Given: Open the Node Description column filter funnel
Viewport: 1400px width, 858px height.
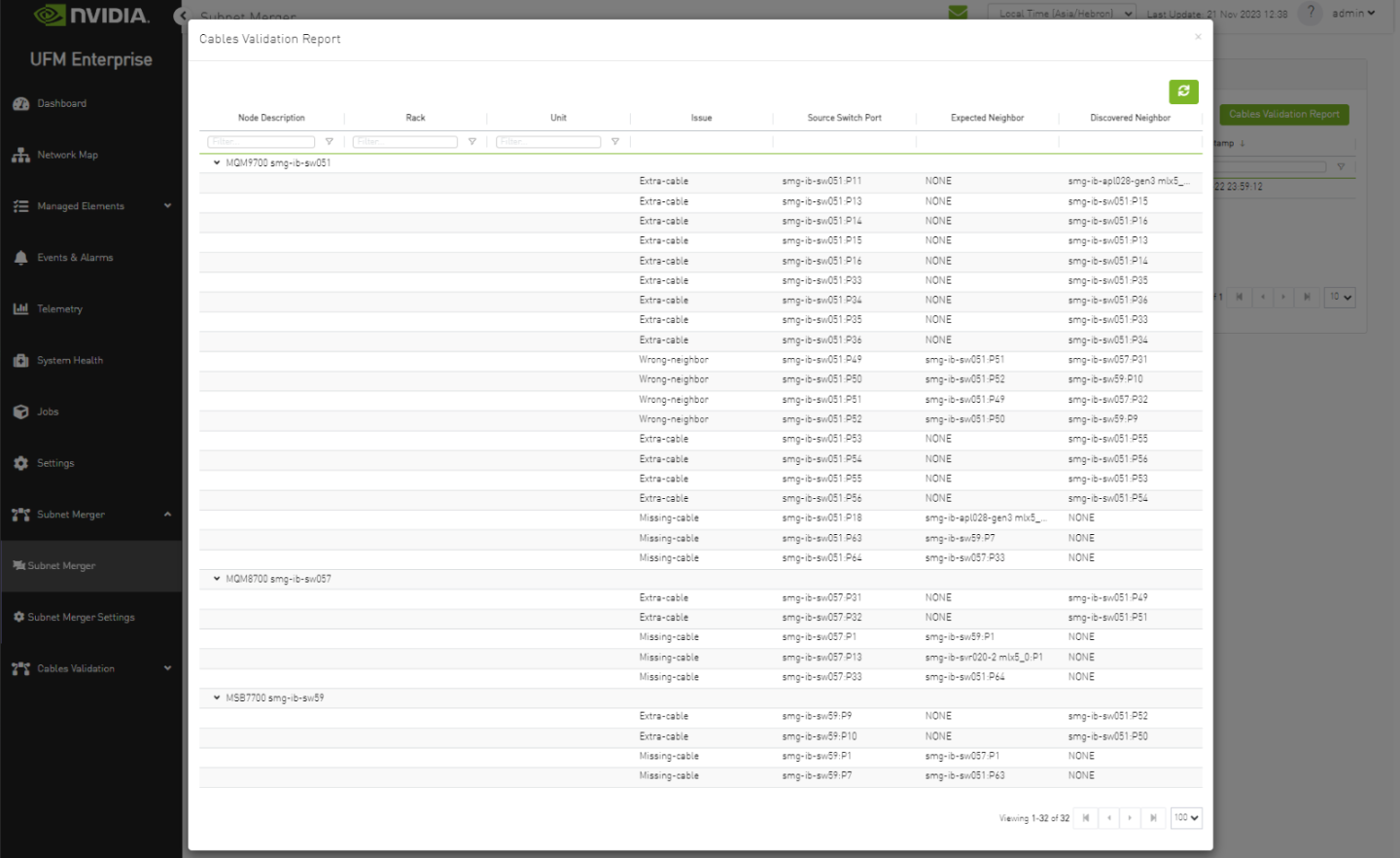Looking at the screenshot, I should point(330,141).
